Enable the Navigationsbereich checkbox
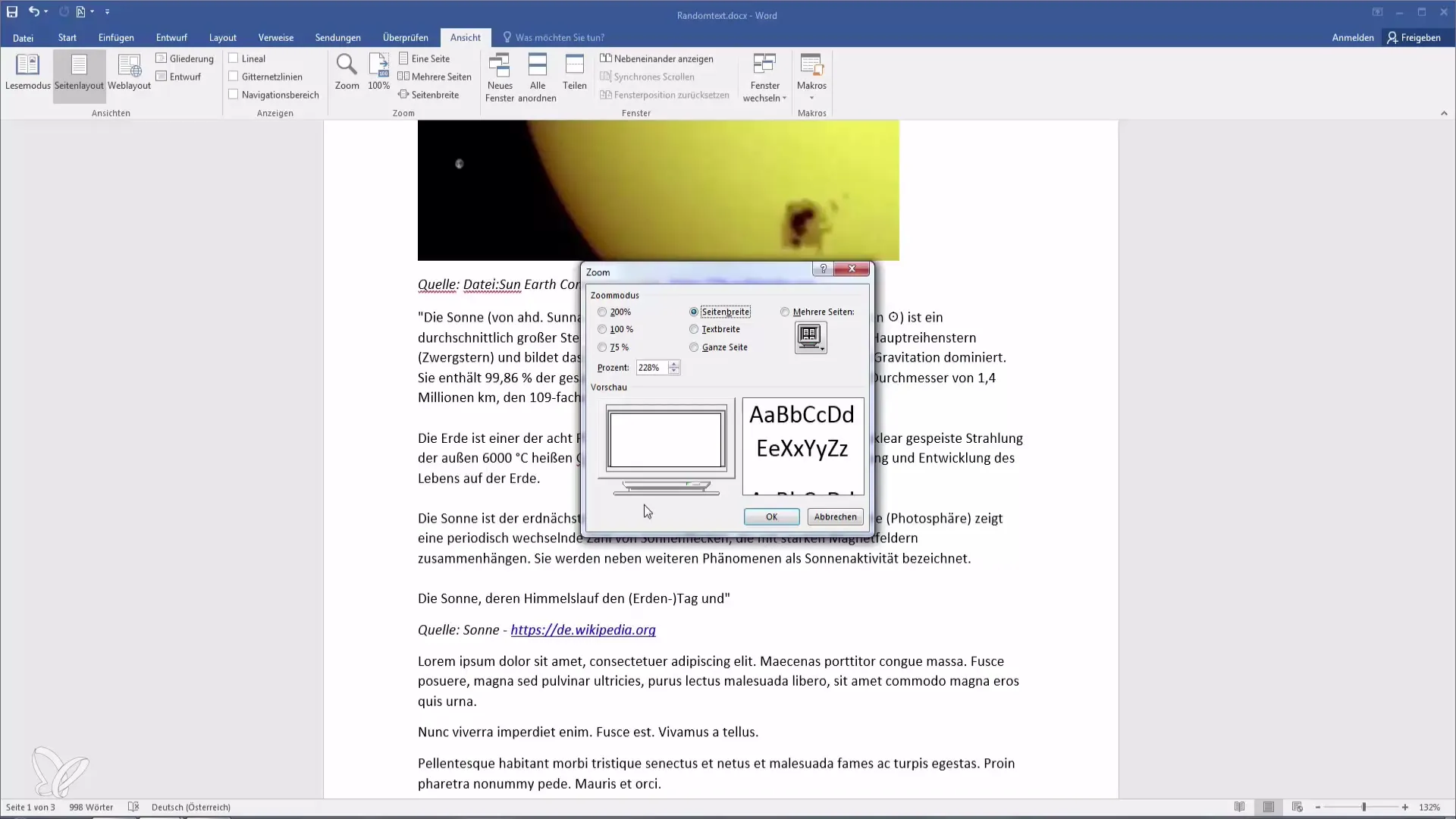Screen dimensions: 1456x819 coord(234,95)
